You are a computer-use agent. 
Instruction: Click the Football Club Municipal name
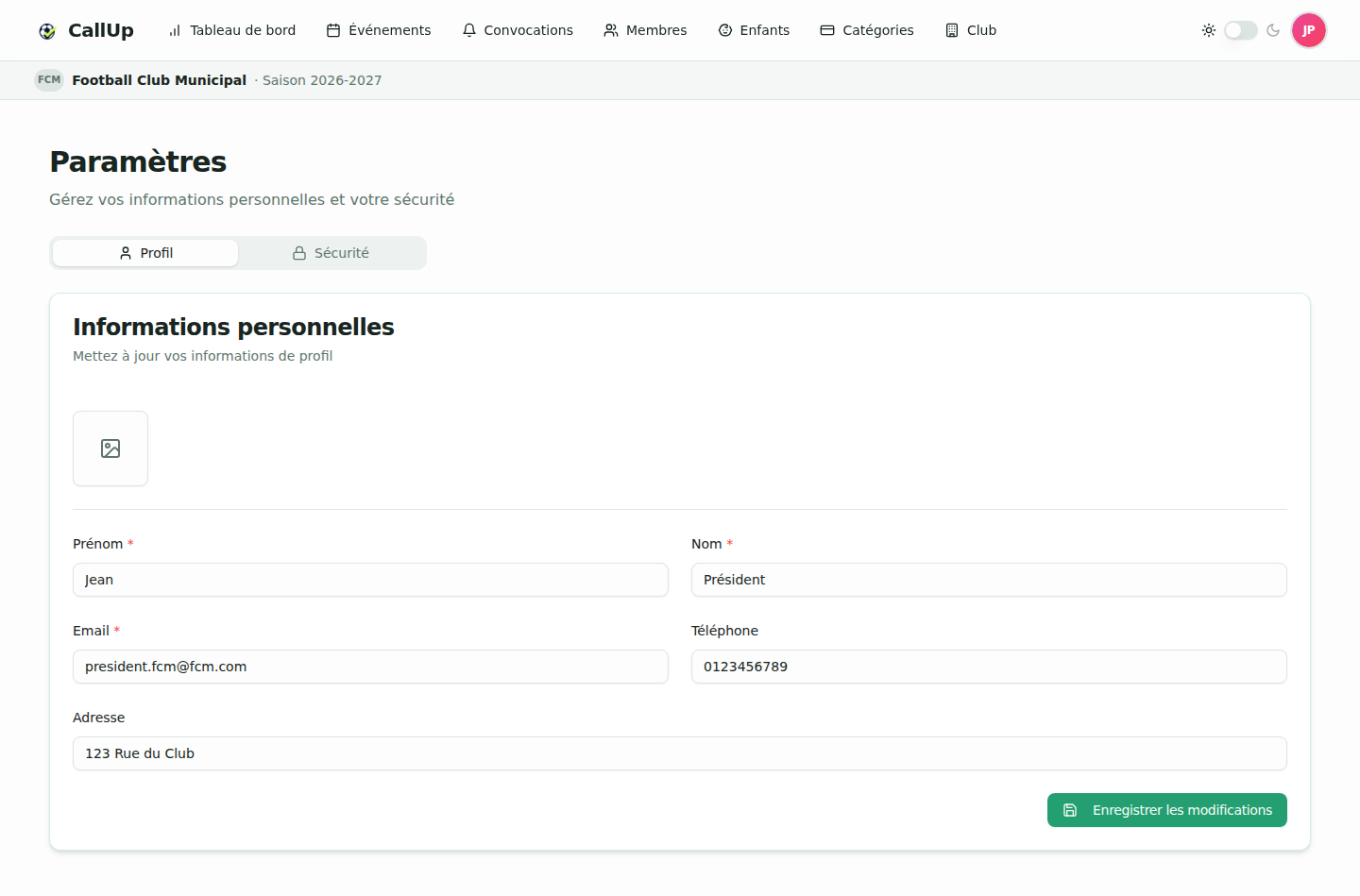(160, 80)
